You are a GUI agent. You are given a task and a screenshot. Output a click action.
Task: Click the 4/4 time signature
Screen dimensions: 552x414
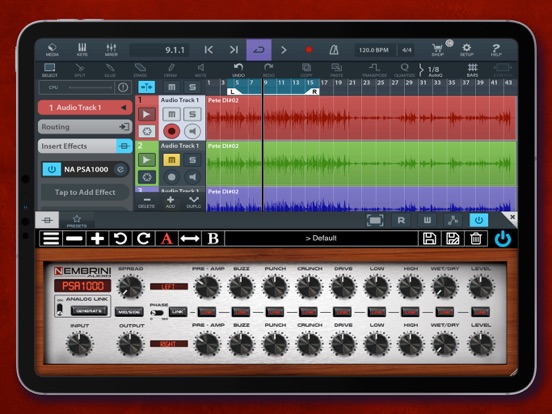coord(407,50)
